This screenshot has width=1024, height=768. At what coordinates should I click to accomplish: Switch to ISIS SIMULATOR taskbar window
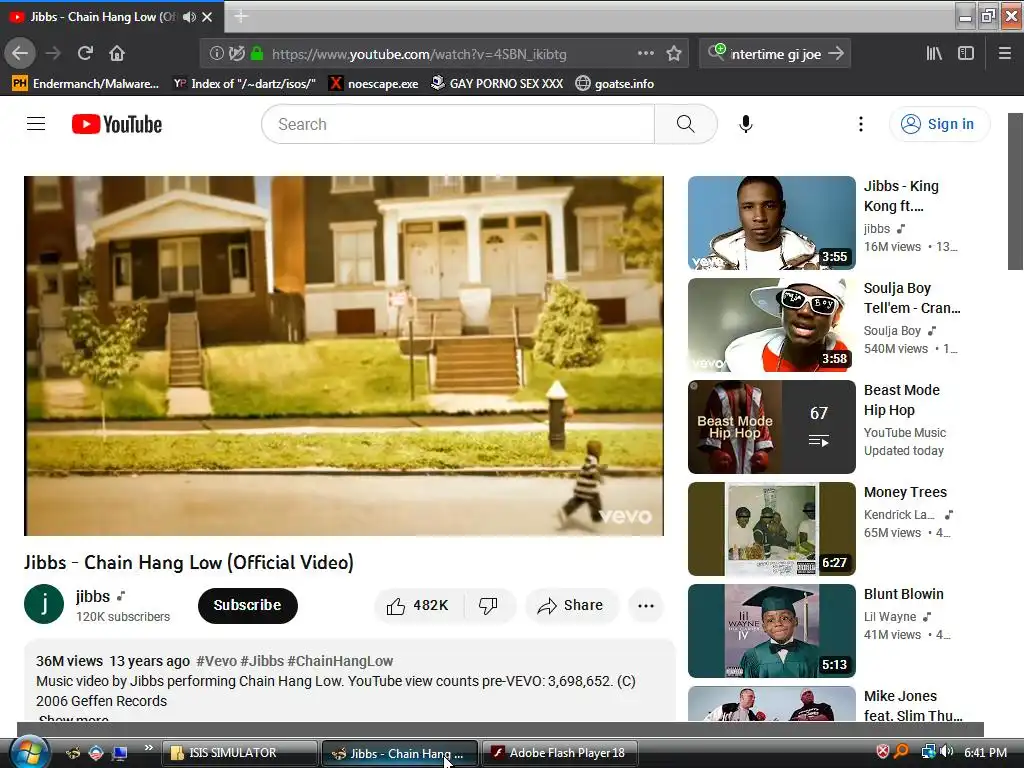[240, 753]
